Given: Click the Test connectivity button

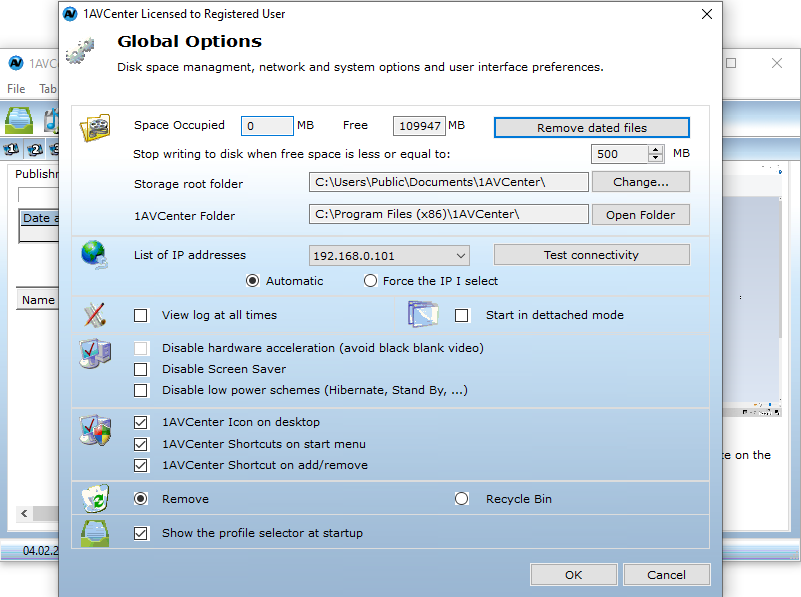Looking at the screenshot, I should click(x=592, y=255).
